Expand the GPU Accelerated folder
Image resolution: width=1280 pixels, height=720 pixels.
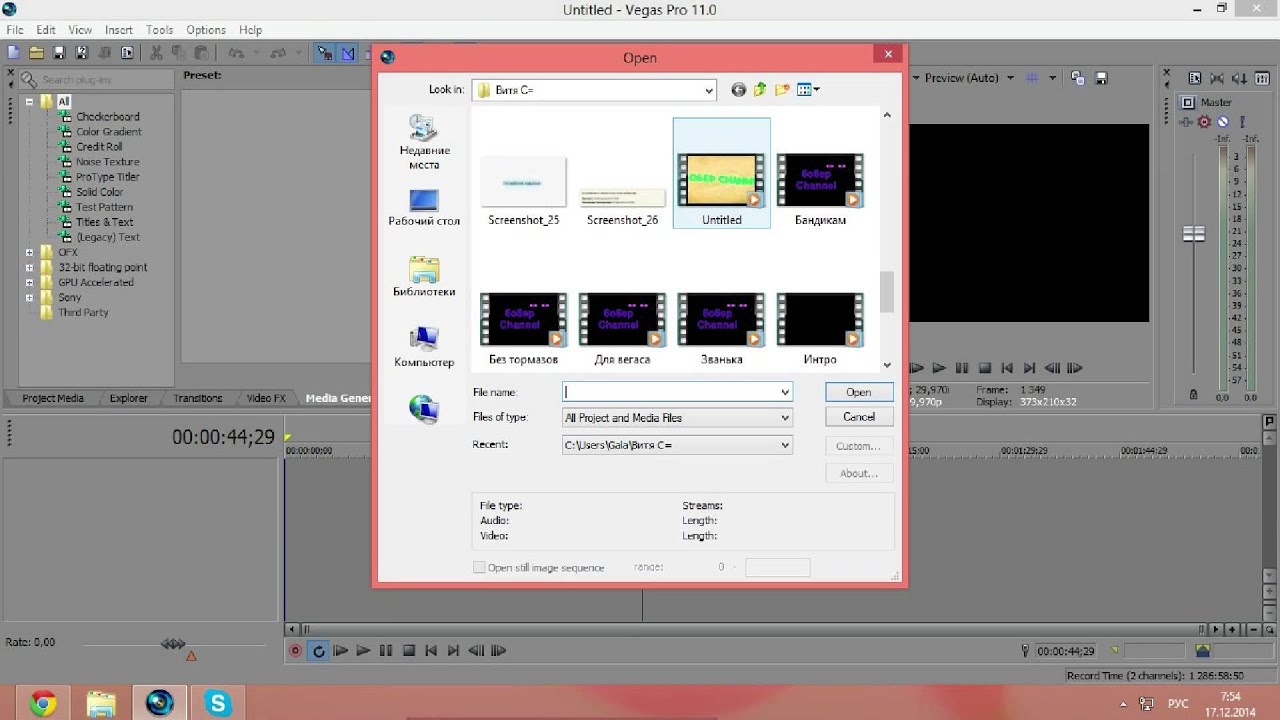click(30, 283)
